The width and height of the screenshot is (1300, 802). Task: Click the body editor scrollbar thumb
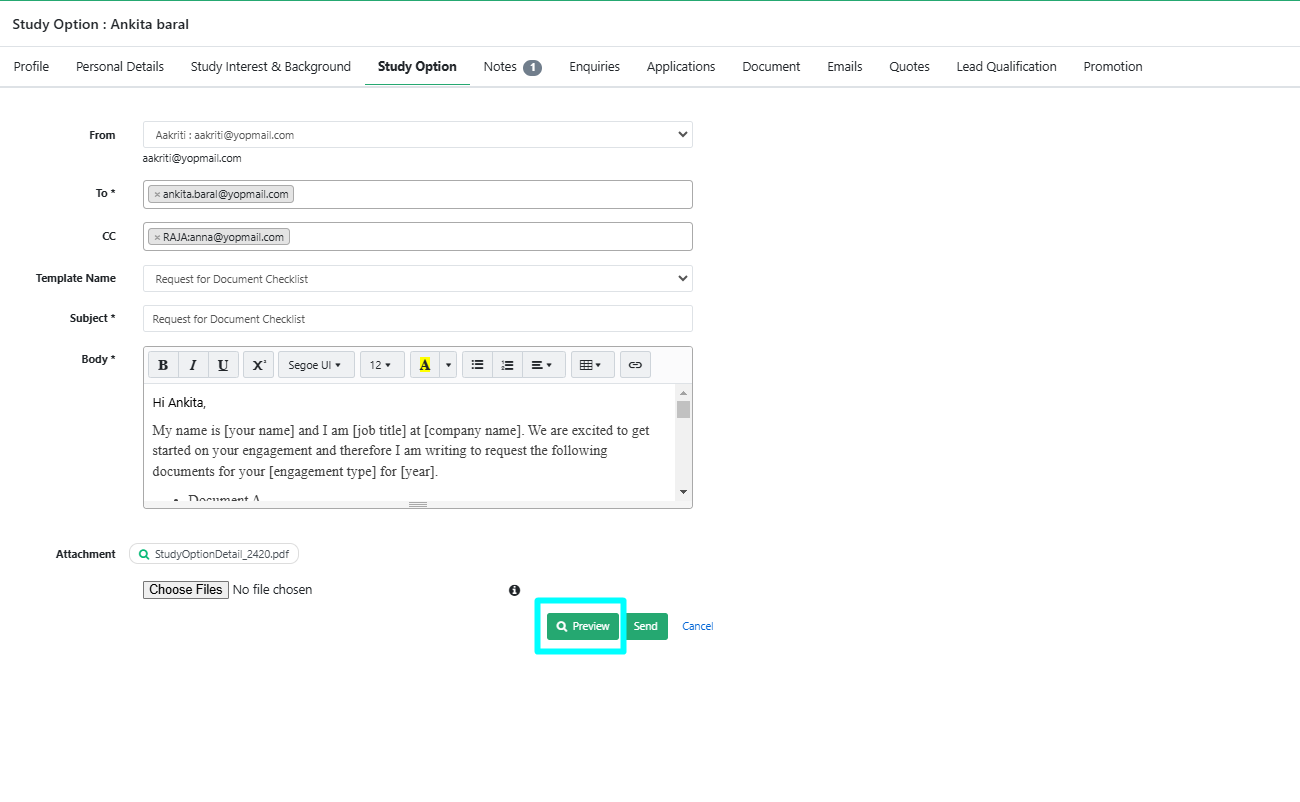683,409
